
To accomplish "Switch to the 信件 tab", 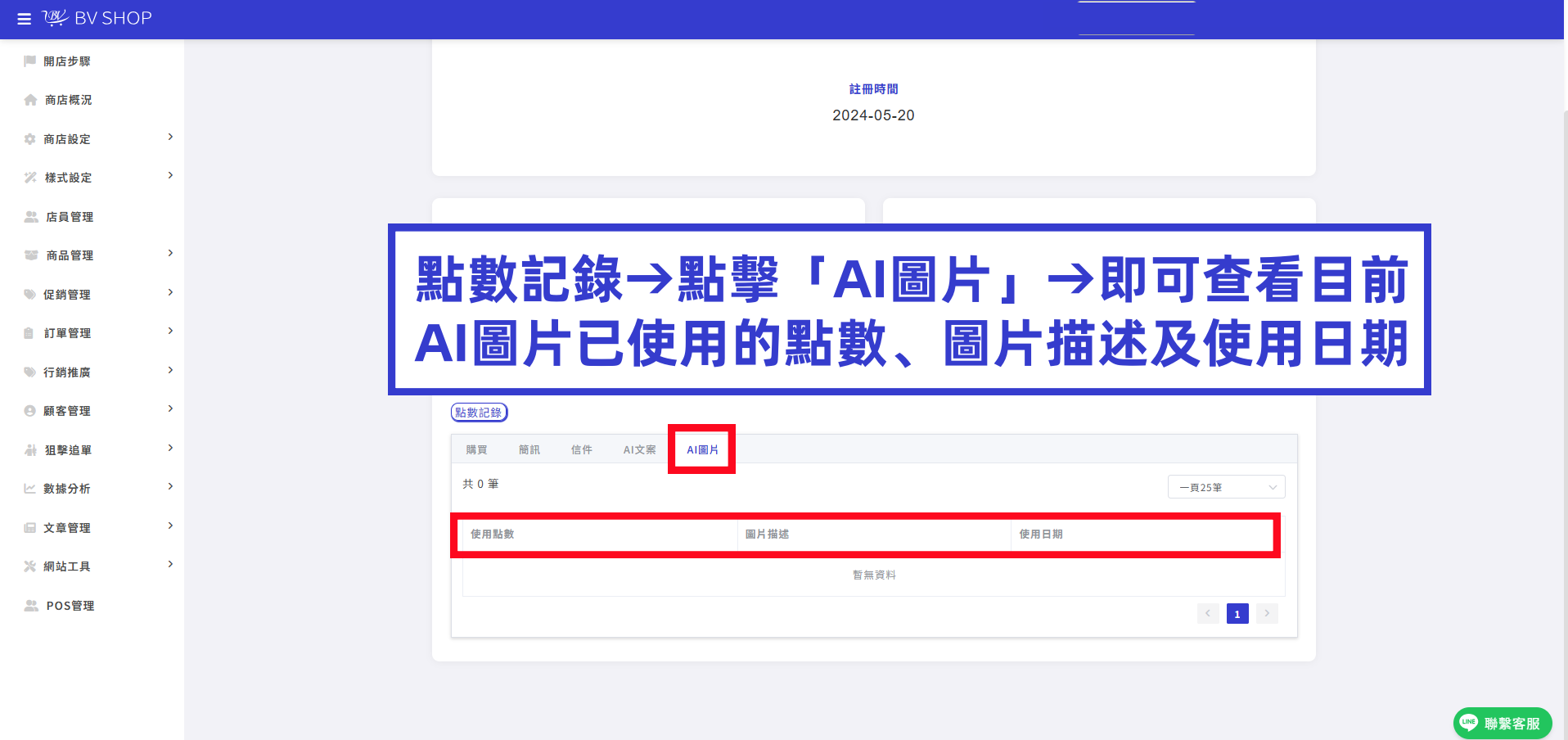I will click(582, 449).
